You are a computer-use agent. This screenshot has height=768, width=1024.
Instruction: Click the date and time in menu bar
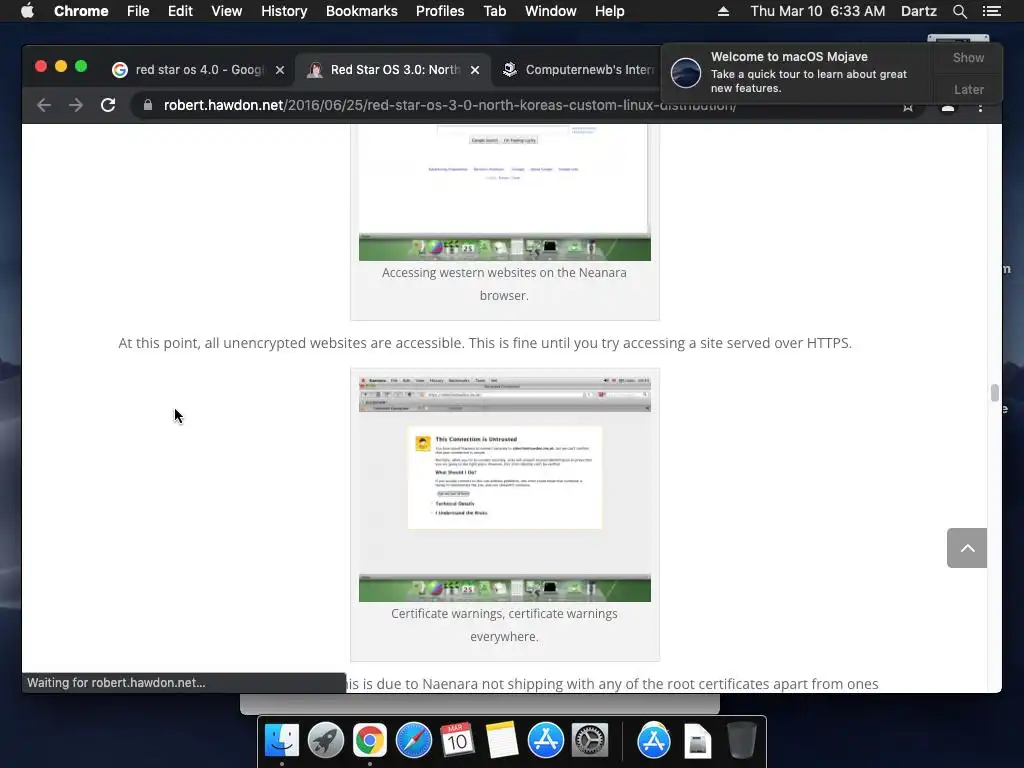coord(818,11)
